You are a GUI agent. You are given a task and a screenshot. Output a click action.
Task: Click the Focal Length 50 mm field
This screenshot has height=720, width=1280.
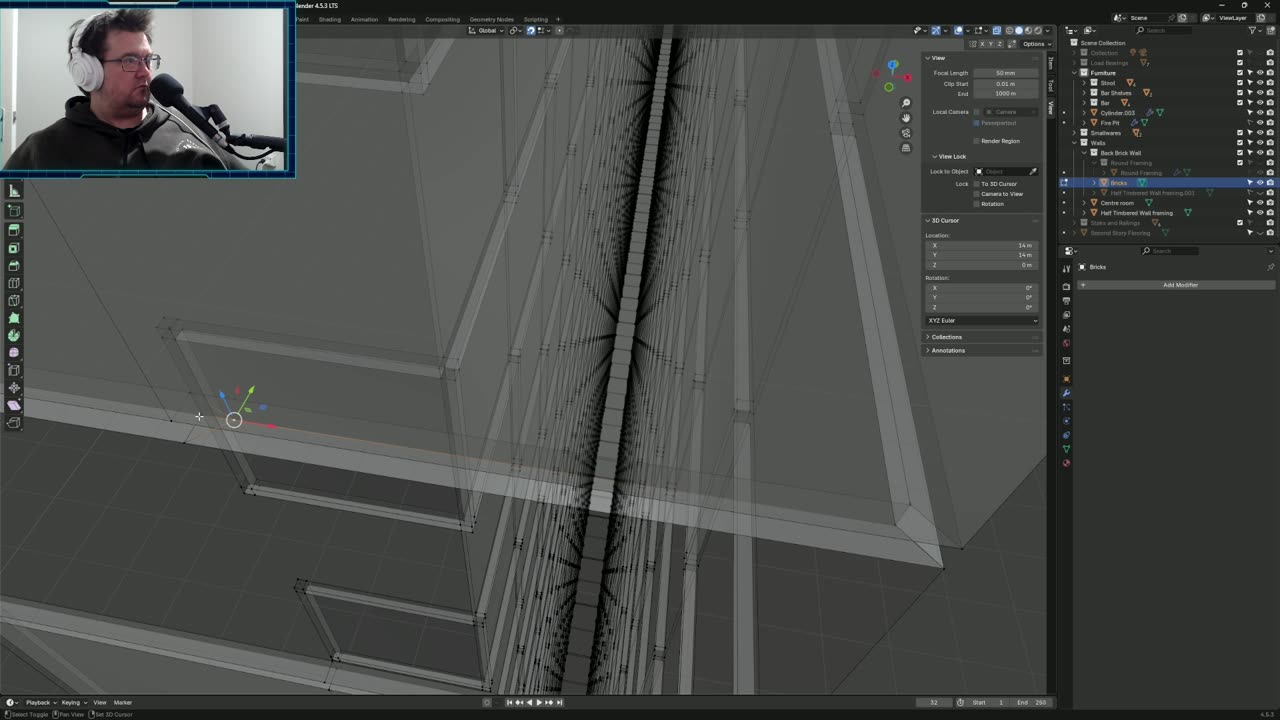point(1005,73)
